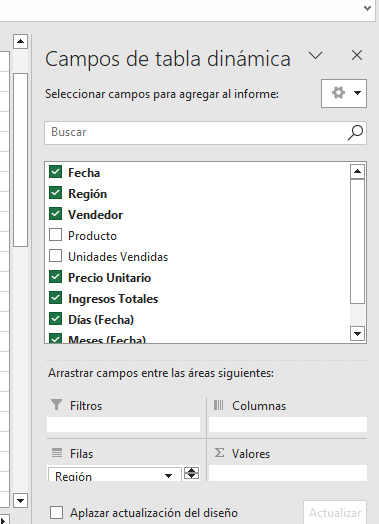Click the Columnas area icon

(x=219, y=405)
